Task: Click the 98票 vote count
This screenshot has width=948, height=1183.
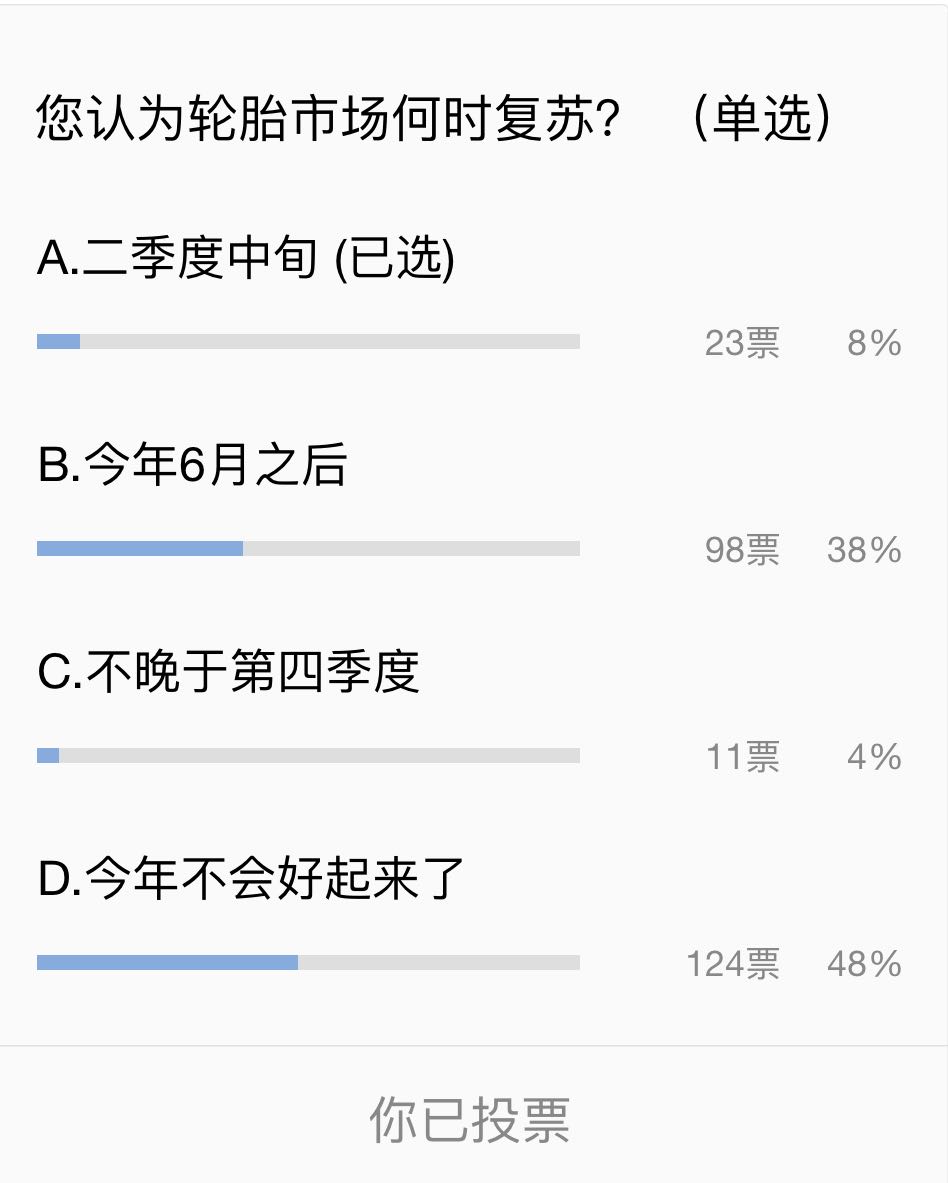Action: pos(742,550)
